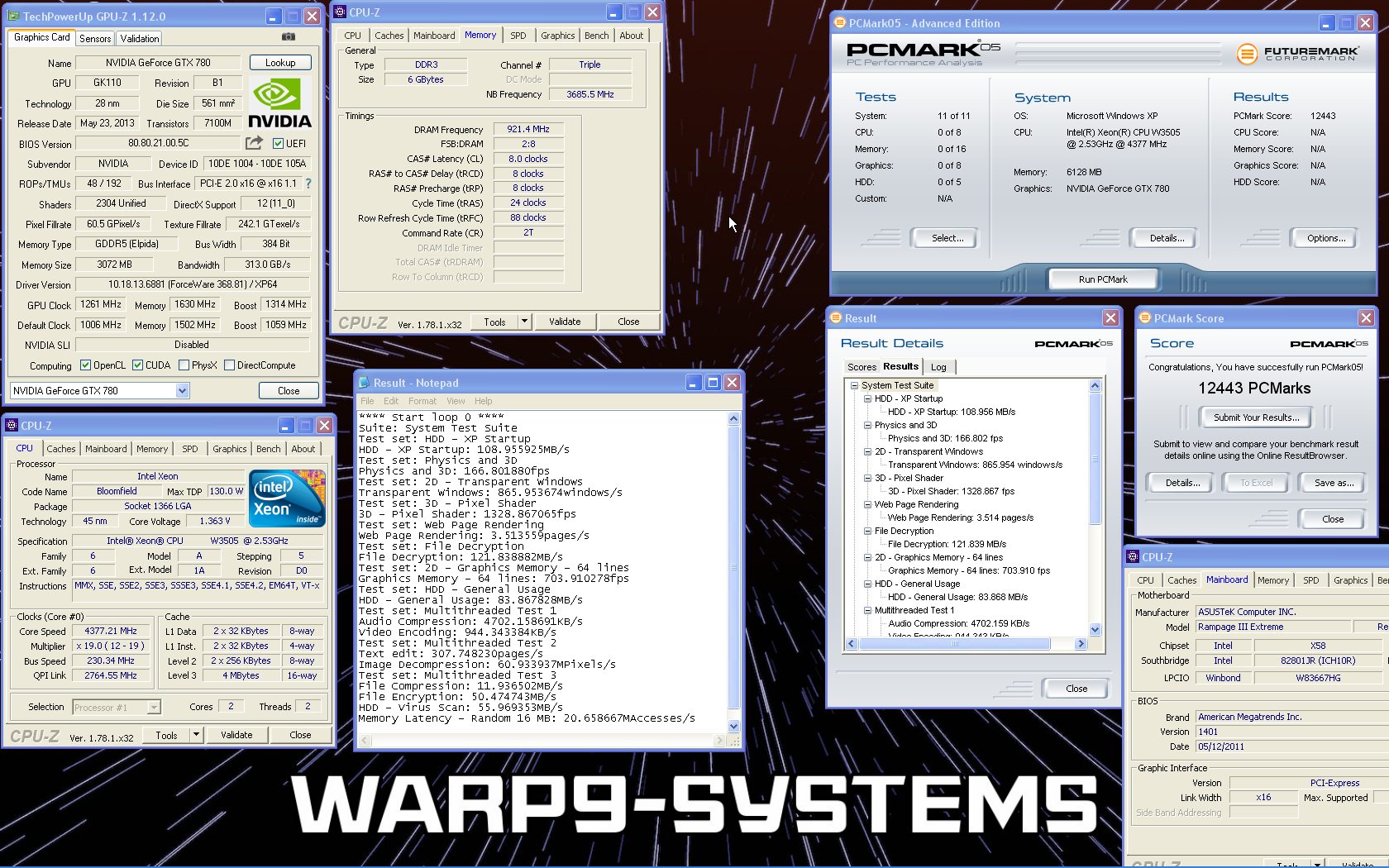
Task: Open Tools dropdown arrow in memory CPU-Z
Action: pyautogui.click(x=524, y=322)
